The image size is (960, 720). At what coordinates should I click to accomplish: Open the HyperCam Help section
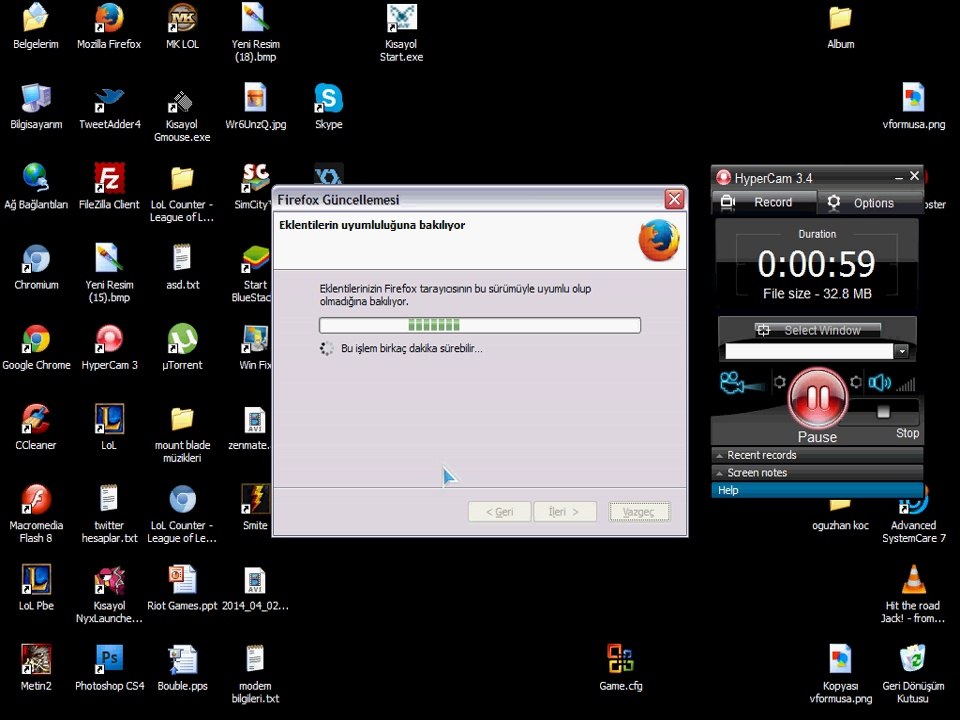817,490
